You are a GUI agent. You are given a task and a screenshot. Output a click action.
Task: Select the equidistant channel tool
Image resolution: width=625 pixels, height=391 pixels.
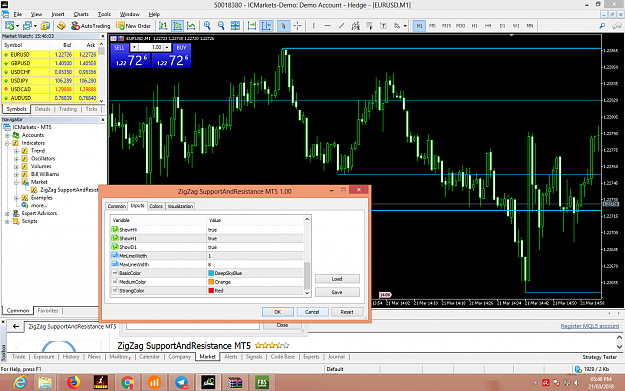point(356,26)
